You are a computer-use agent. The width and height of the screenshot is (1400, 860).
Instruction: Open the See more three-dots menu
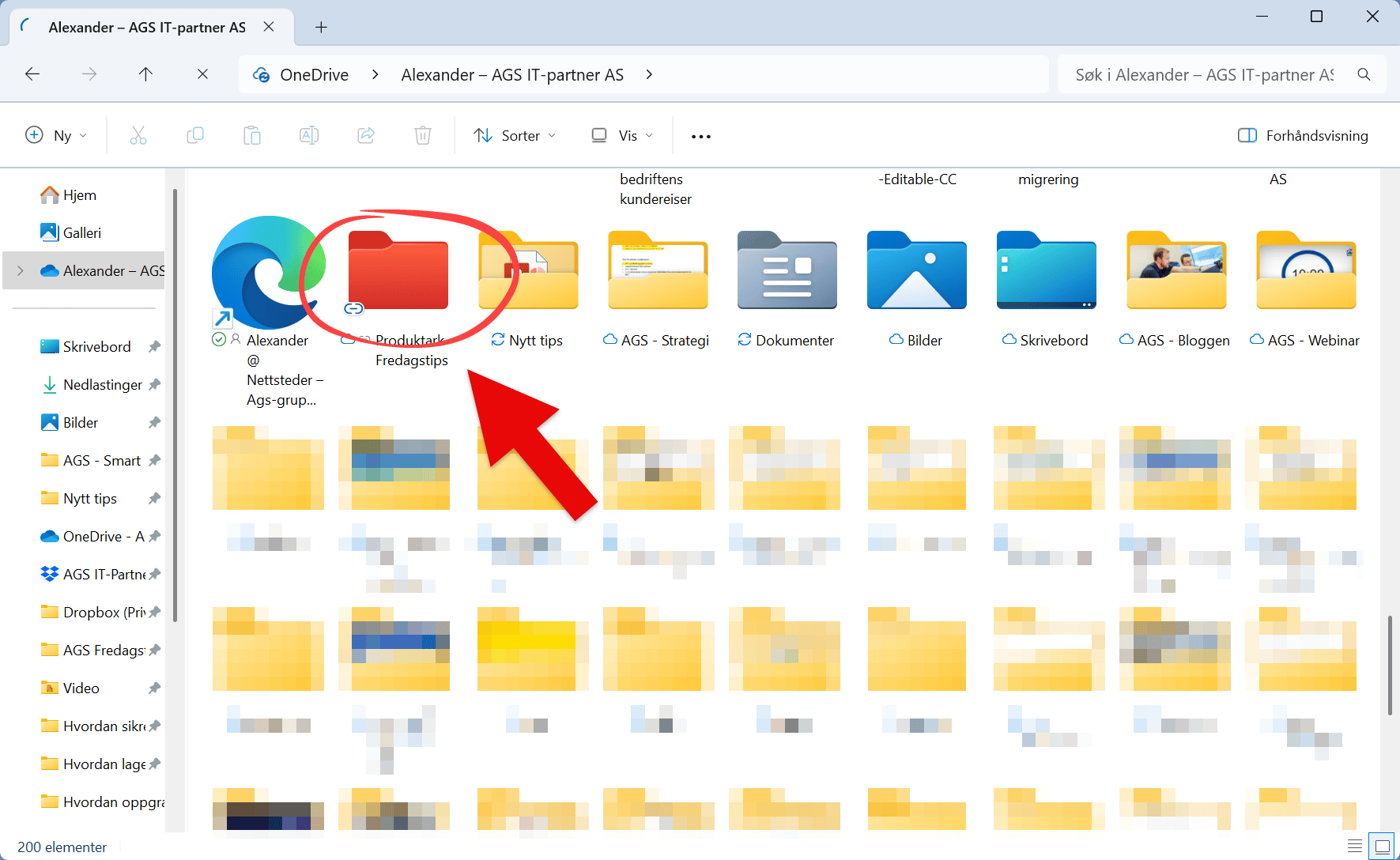click(701, 137)
